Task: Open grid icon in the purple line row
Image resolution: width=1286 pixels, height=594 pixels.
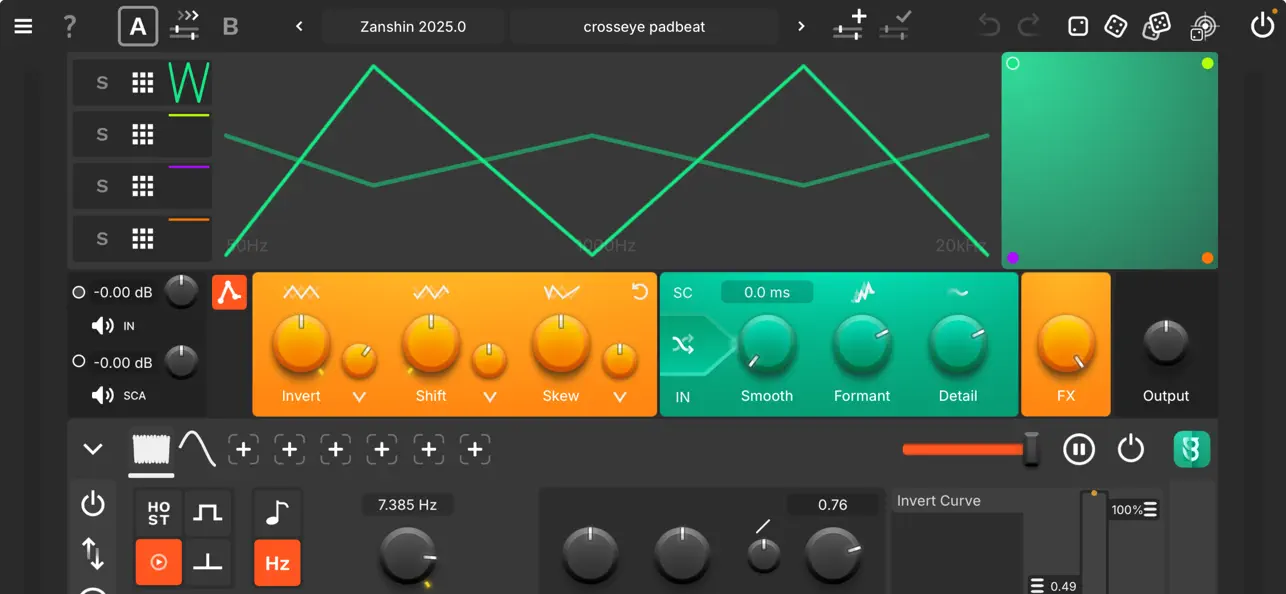Action: pos(143,186)
